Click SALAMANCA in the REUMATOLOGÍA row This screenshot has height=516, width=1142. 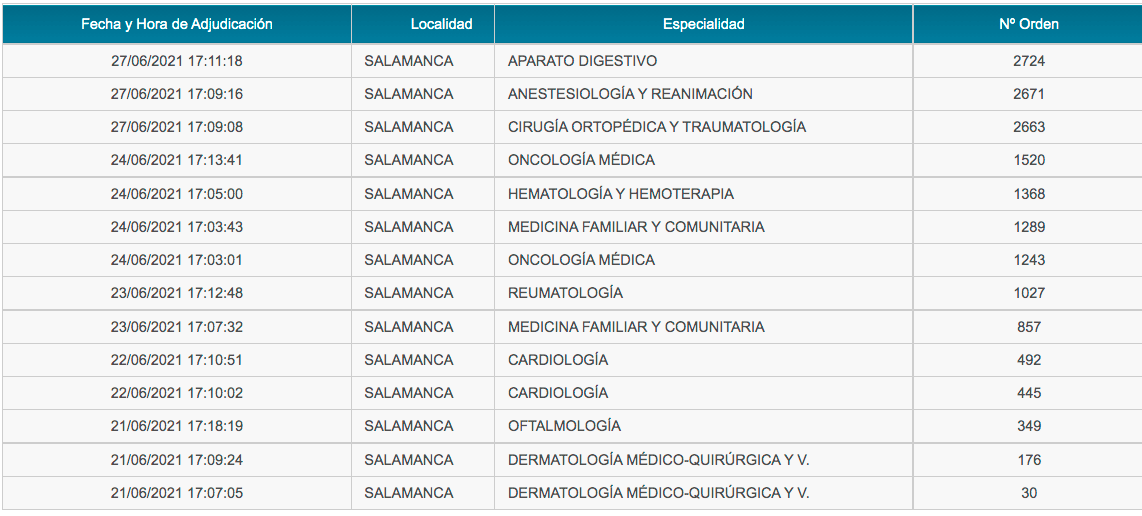409,293
